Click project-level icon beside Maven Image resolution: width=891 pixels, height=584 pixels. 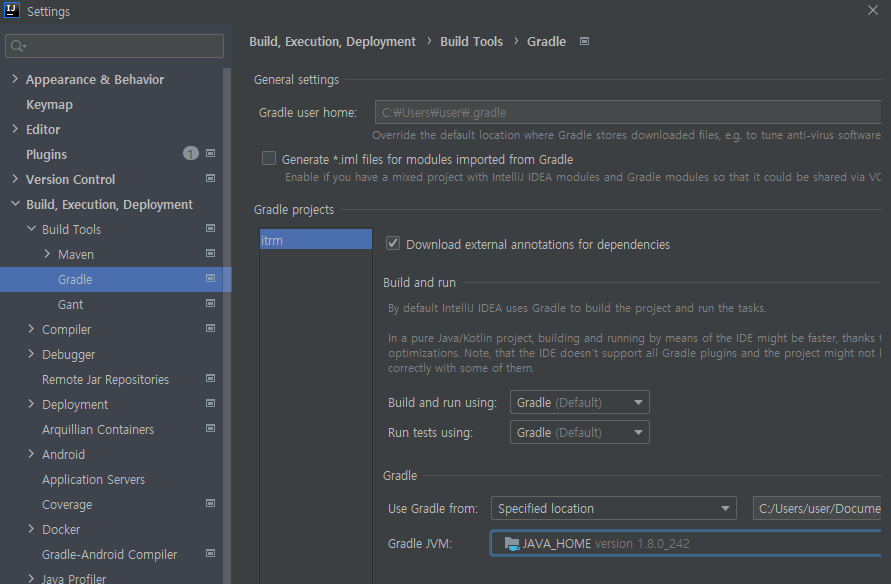(210, 253)
